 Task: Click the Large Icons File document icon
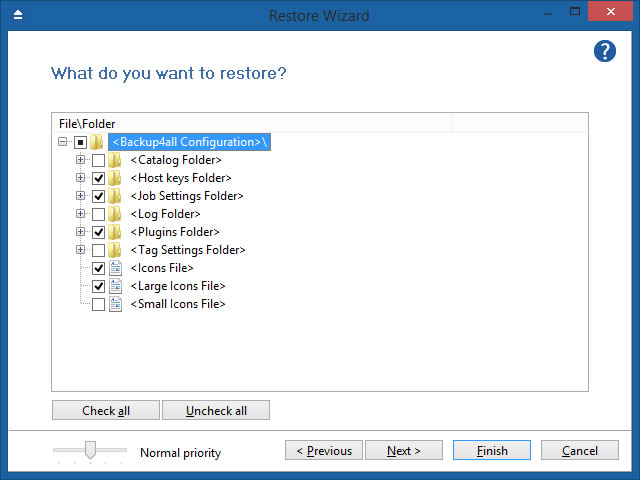(116, 286)
